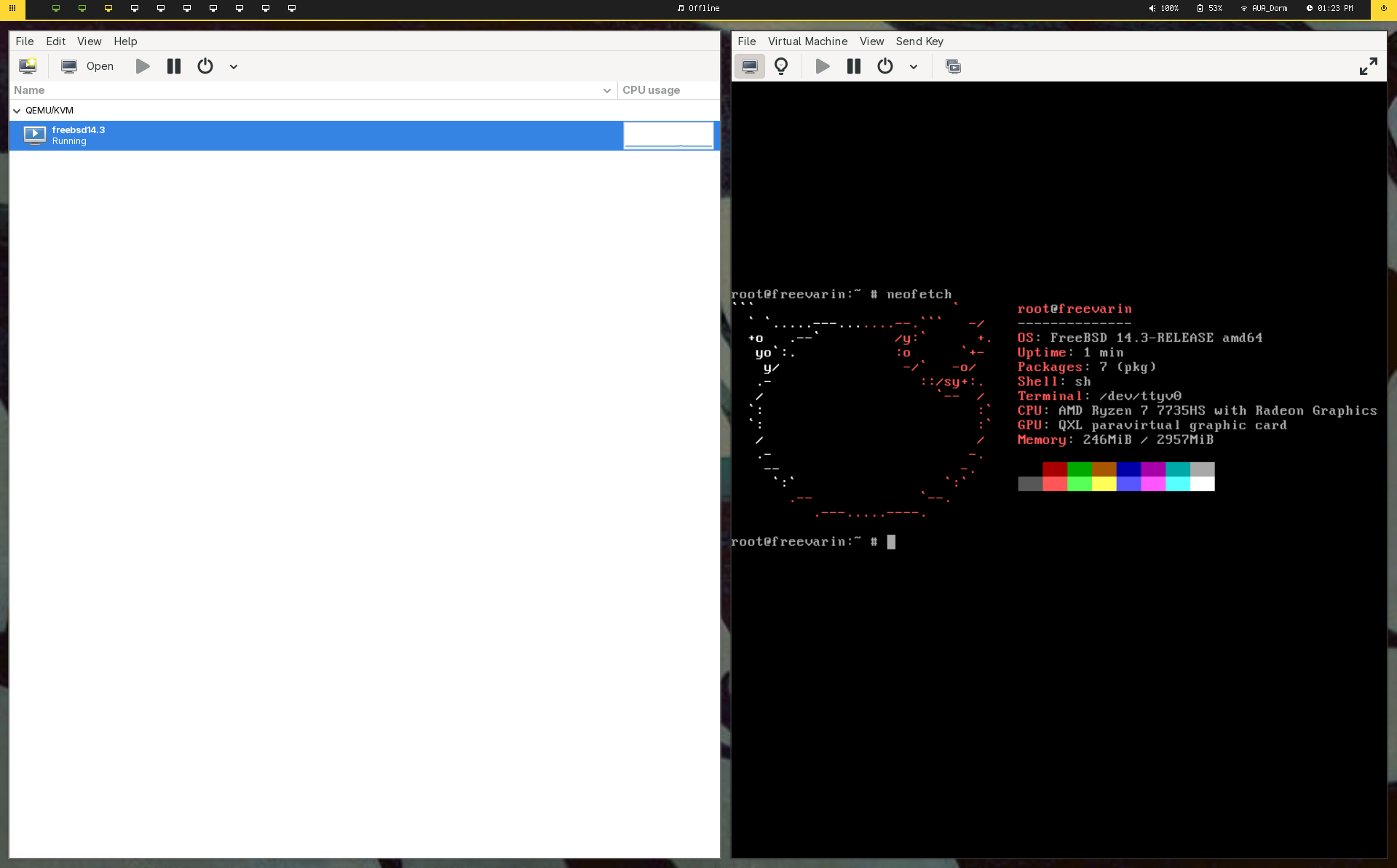
Task: Select the QEMU/KVM connection row
Action: (365, 111)
